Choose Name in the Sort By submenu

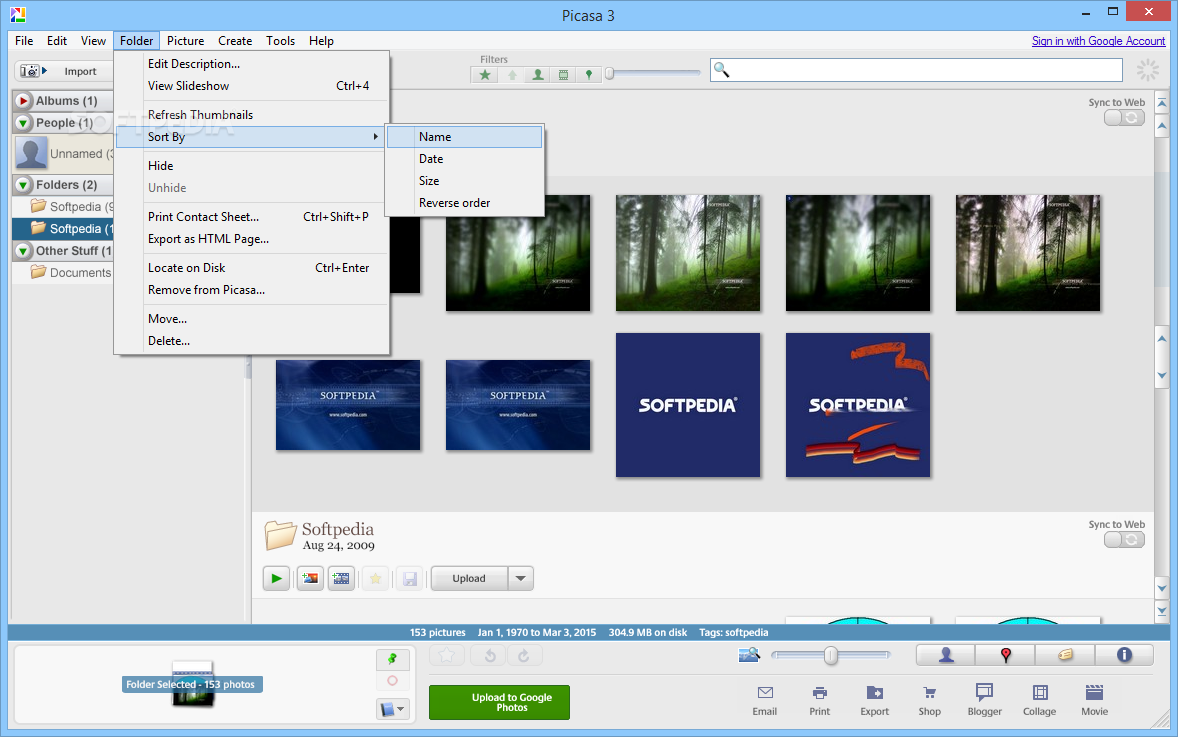pos(464,137)
